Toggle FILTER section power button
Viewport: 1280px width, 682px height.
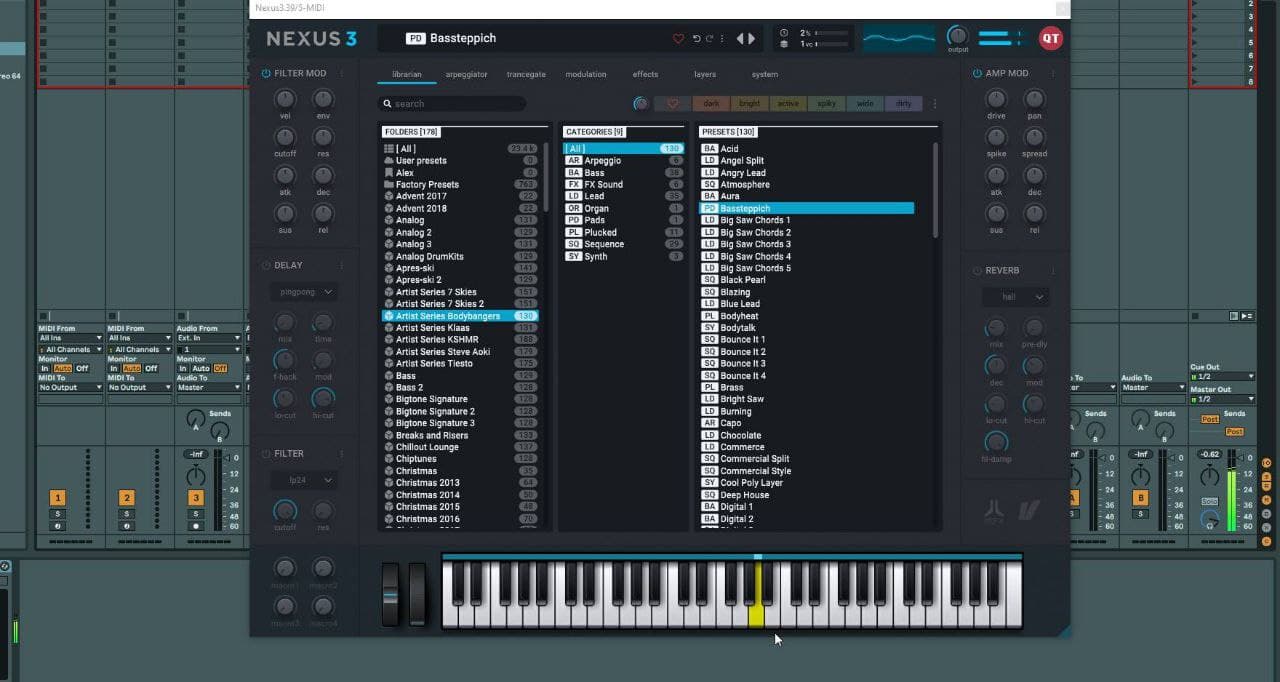click(265, 453)
